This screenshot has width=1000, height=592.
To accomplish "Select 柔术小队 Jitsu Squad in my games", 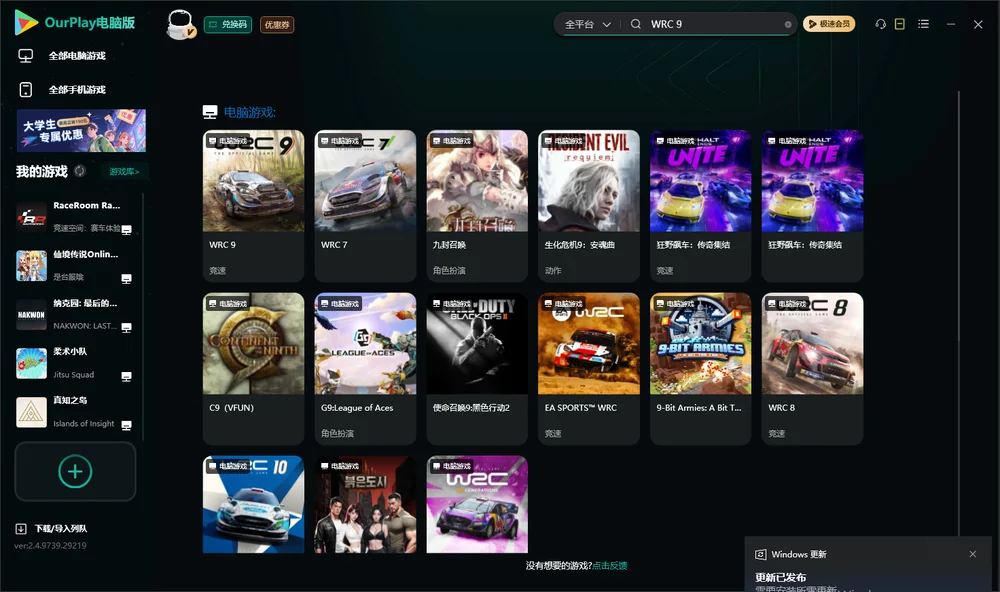I will point(75,364).
